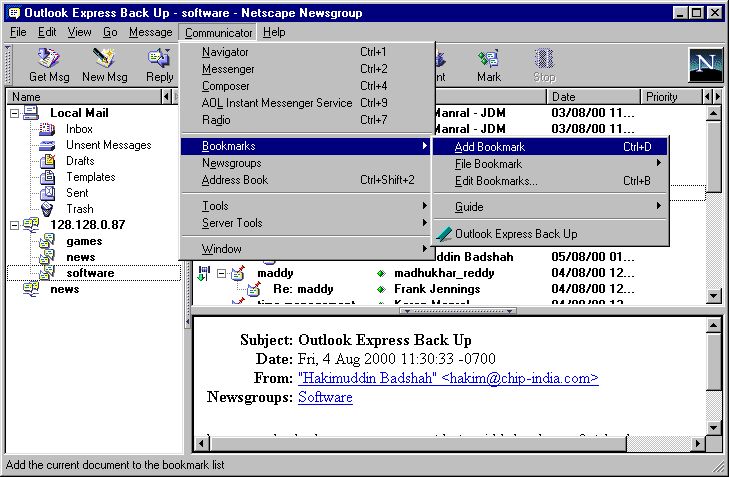Click message list scrollbar up arrow

tap(714, 113)
